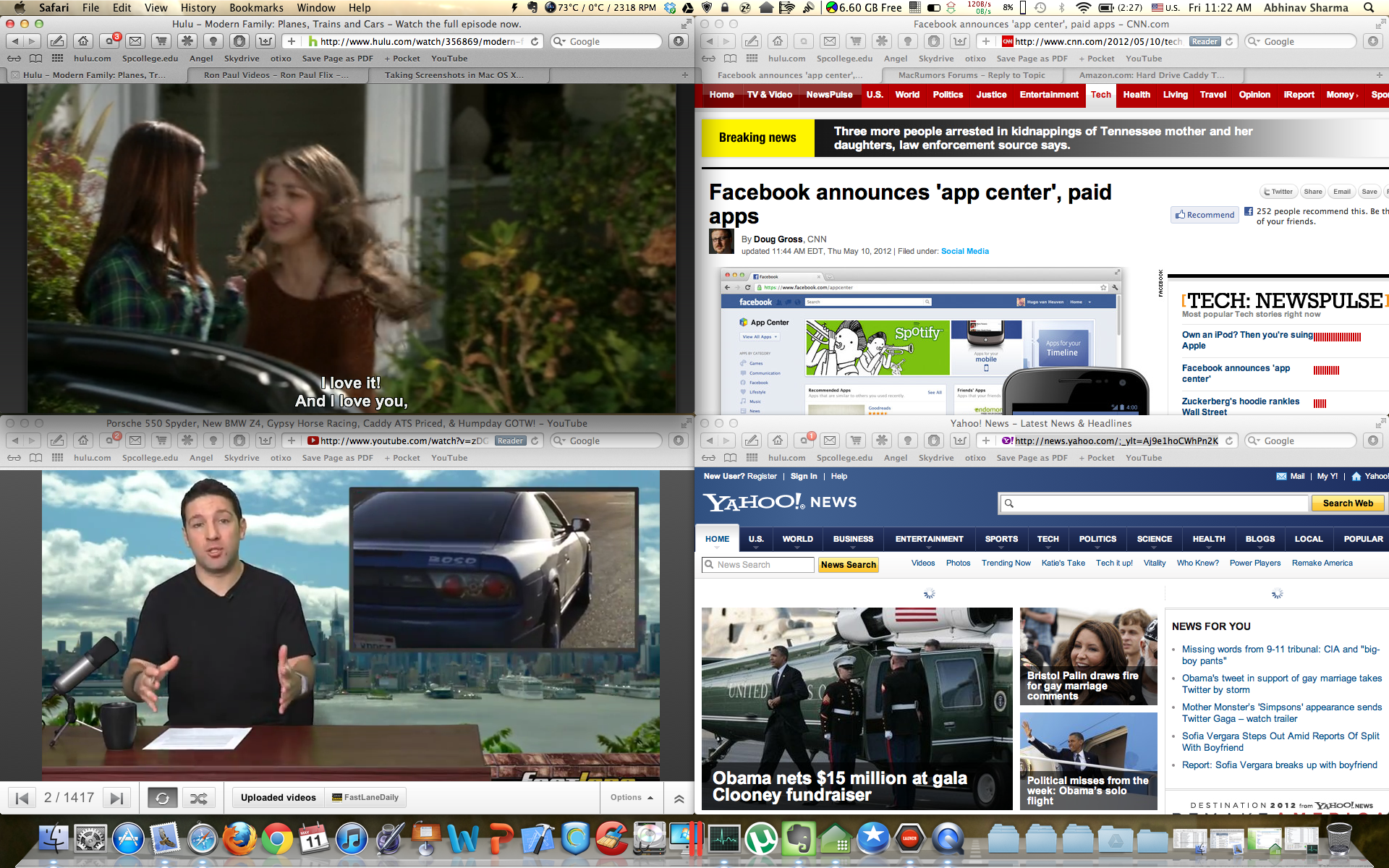The width and height of the screenshot is (1389, 868).
Task: Open FastLaneDaily channel button
Action: [x=365, y=797]
